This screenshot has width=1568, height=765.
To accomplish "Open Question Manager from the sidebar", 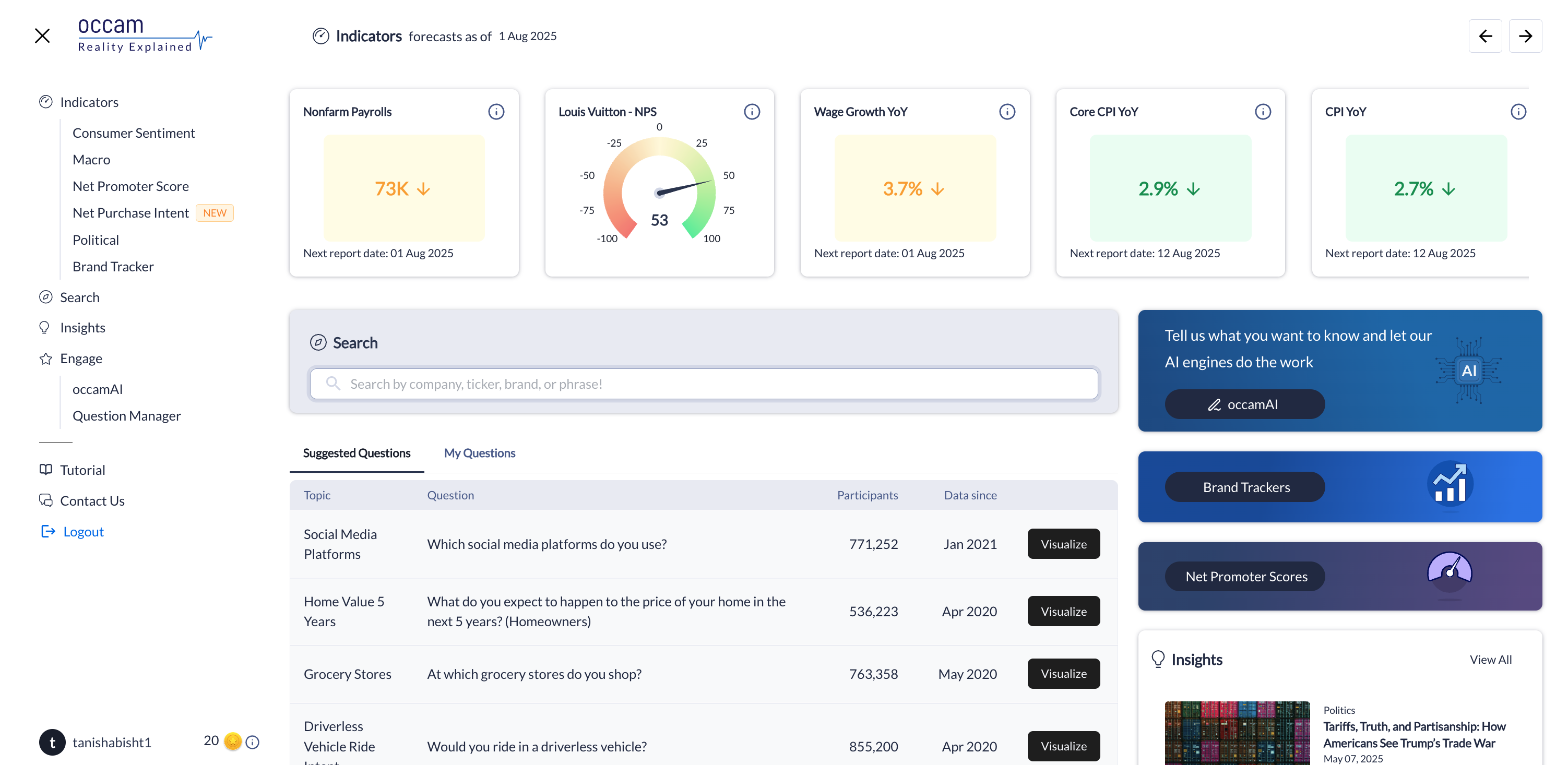I will [127, 416].
